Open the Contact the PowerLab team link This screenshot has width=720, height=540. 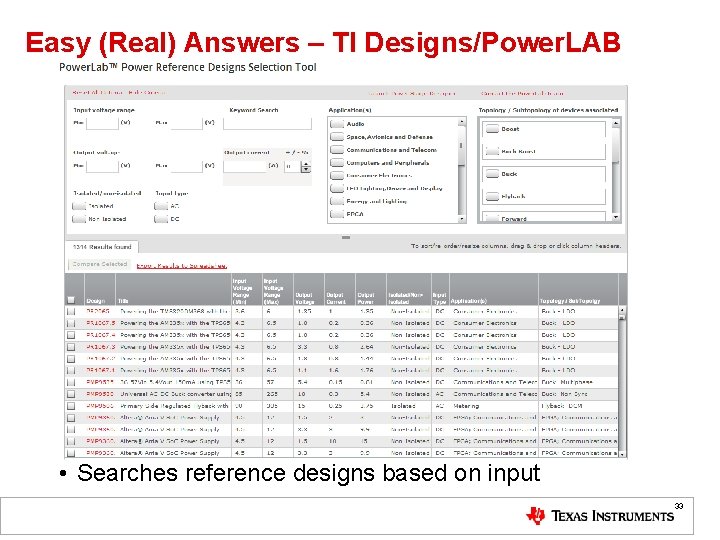click(523, 93)
